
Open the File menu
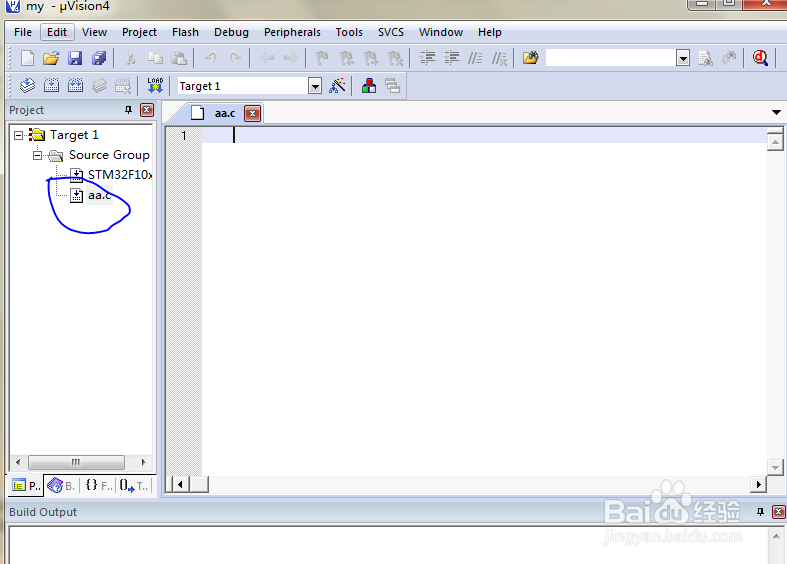(23, 32)
